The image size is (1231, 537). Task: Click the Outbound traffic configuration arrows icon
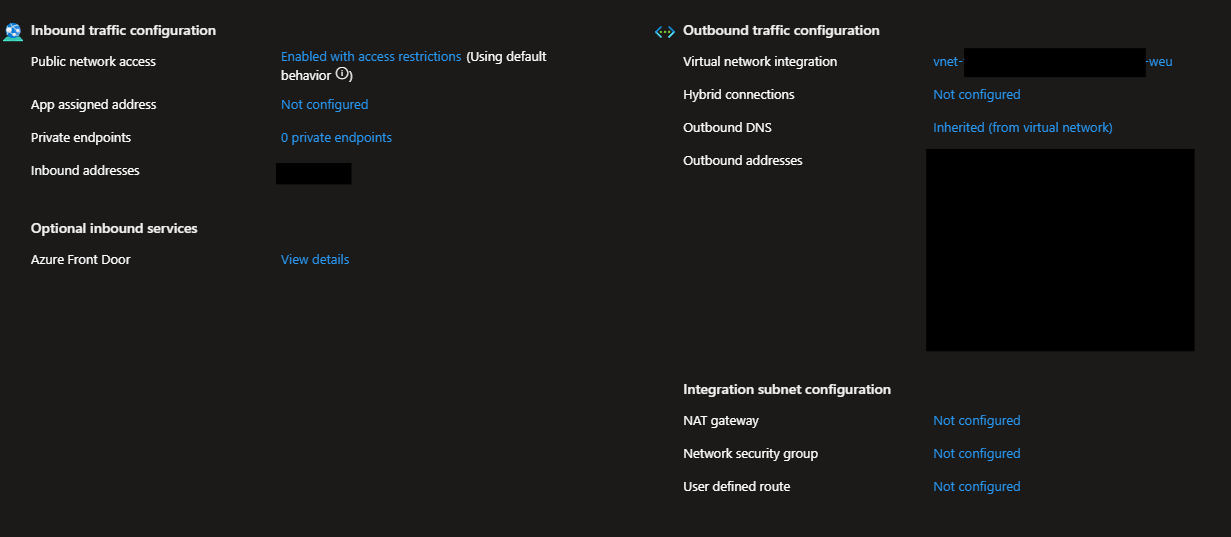664,32
